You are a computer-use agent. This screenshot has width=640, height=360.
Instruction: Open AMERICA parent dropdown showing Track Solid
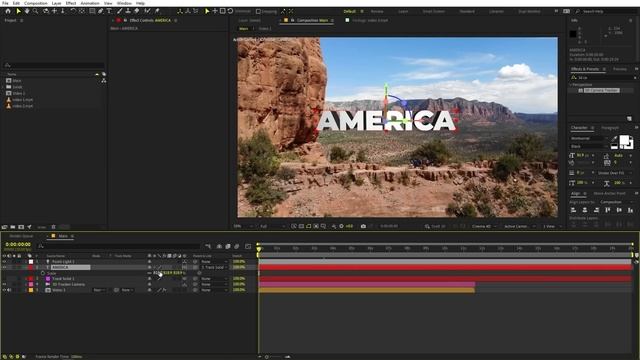point(213,267)
